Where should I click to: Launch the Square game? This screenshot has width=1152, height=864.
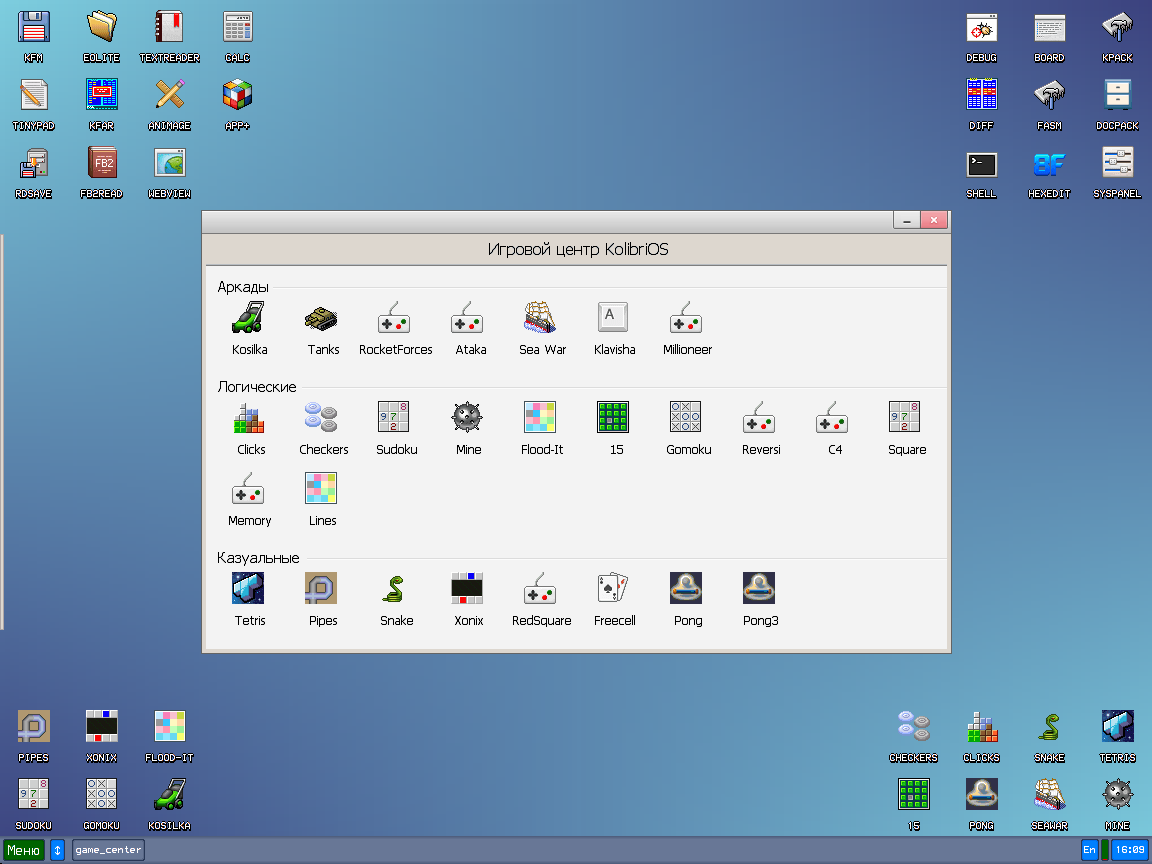point(907,428)
